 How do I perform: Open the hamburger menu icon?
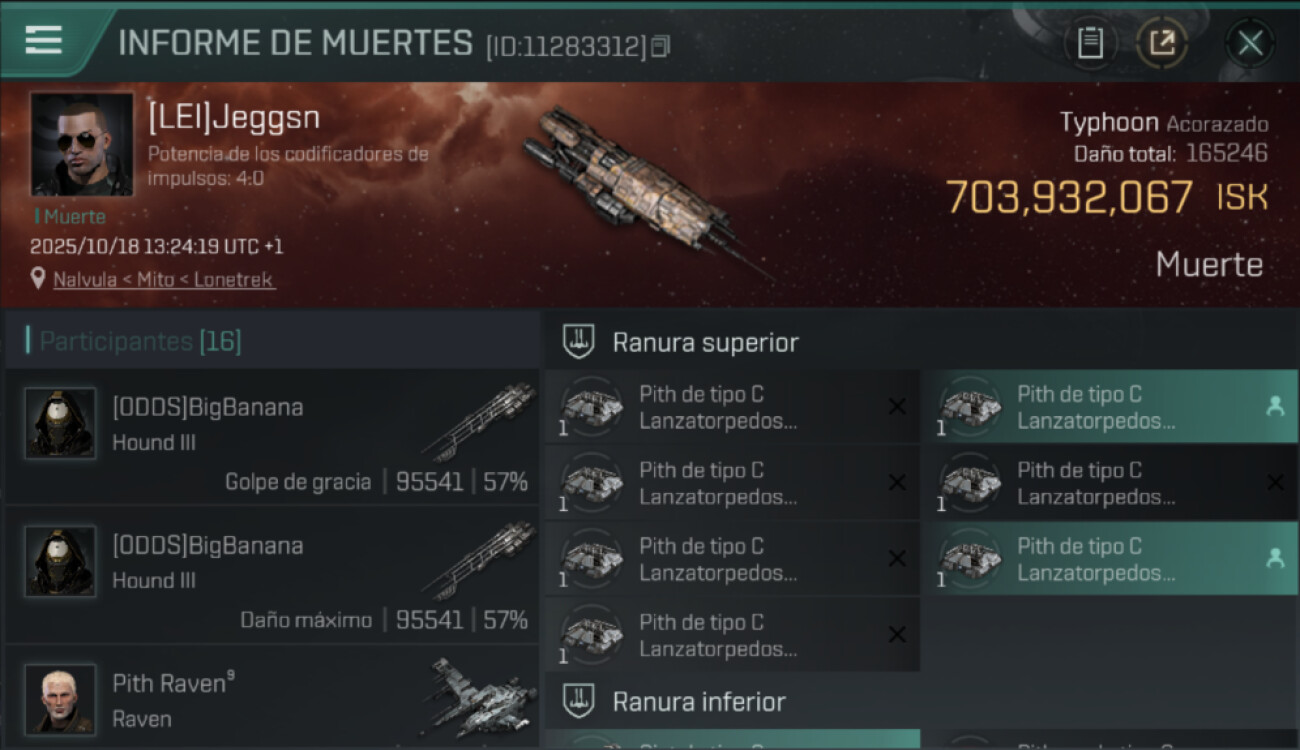click(43, 40)
